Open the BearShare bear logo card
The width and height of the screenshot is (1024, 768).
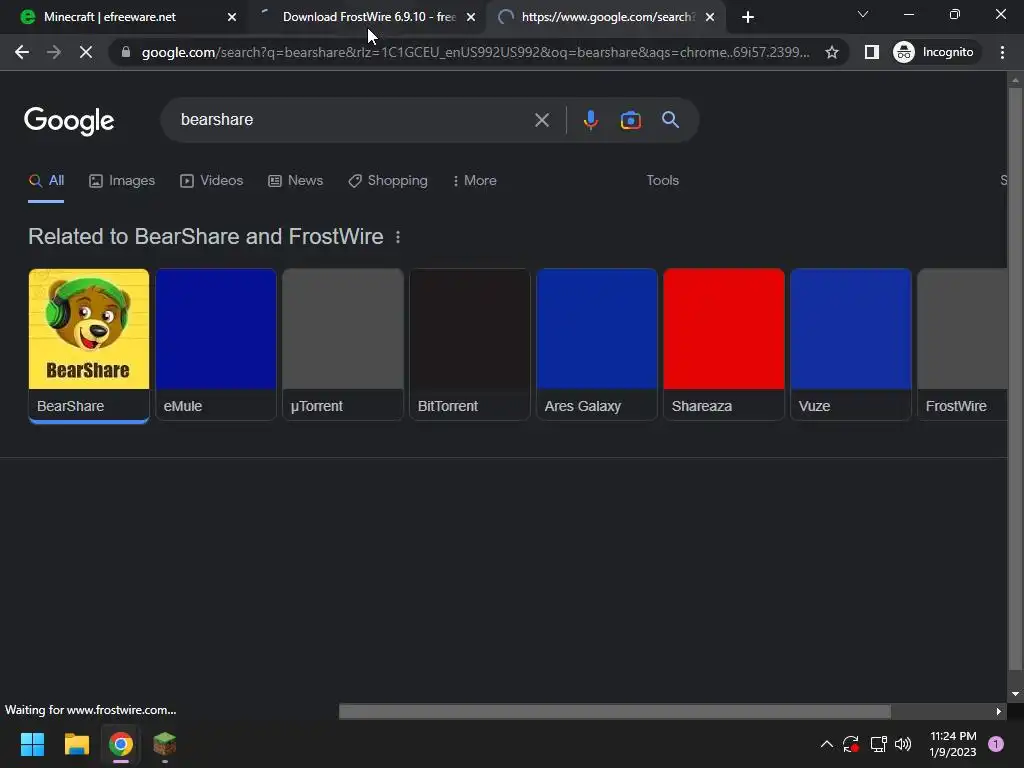(89, 345)
